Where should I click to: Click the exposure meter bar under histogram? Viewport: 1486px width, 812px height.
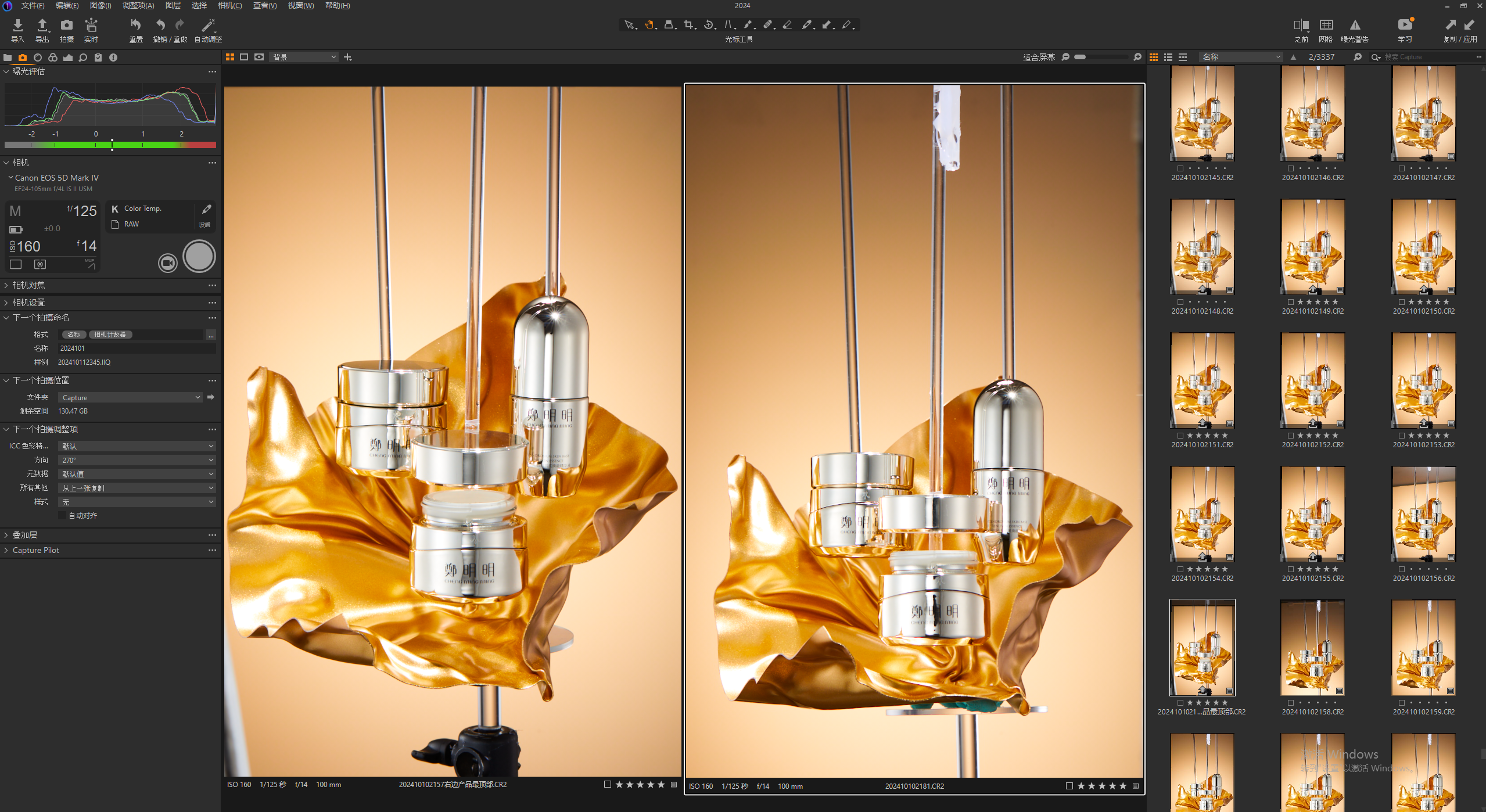(x=110, y=145)
